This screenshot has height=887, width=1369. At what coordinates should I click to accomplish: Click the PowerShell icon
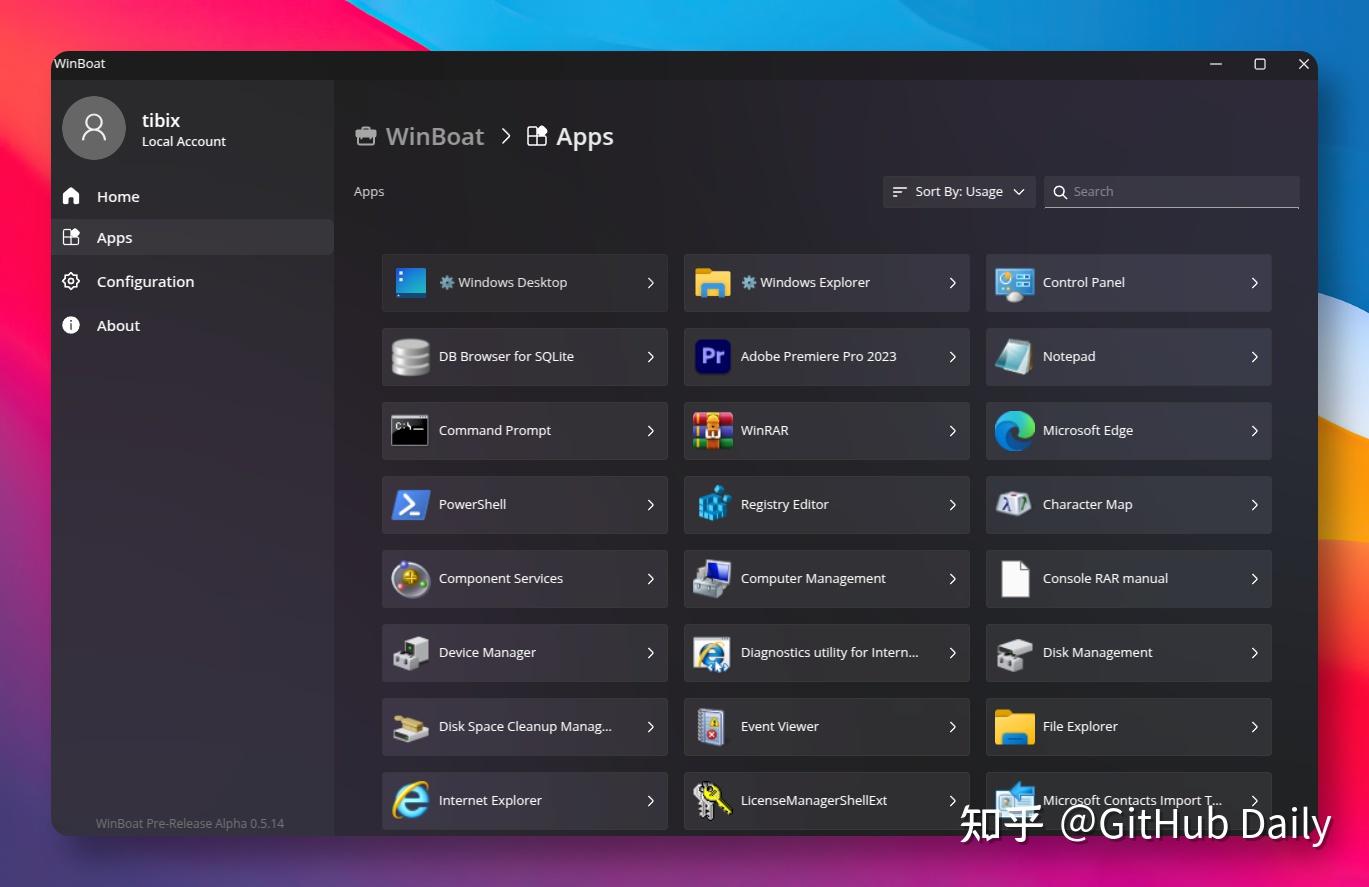pyautogui.click(x=411, y=505)
